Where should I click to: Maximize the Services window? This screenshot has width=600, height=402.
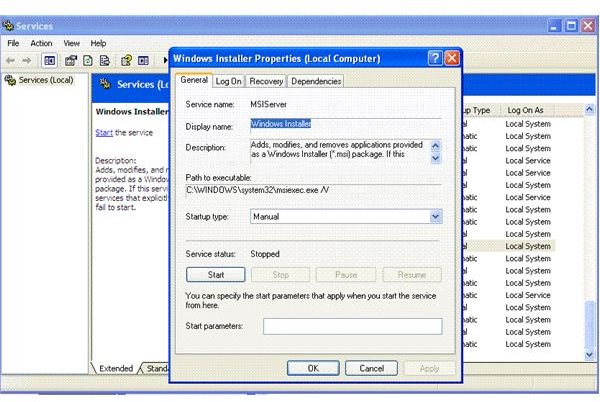[571, 26]
